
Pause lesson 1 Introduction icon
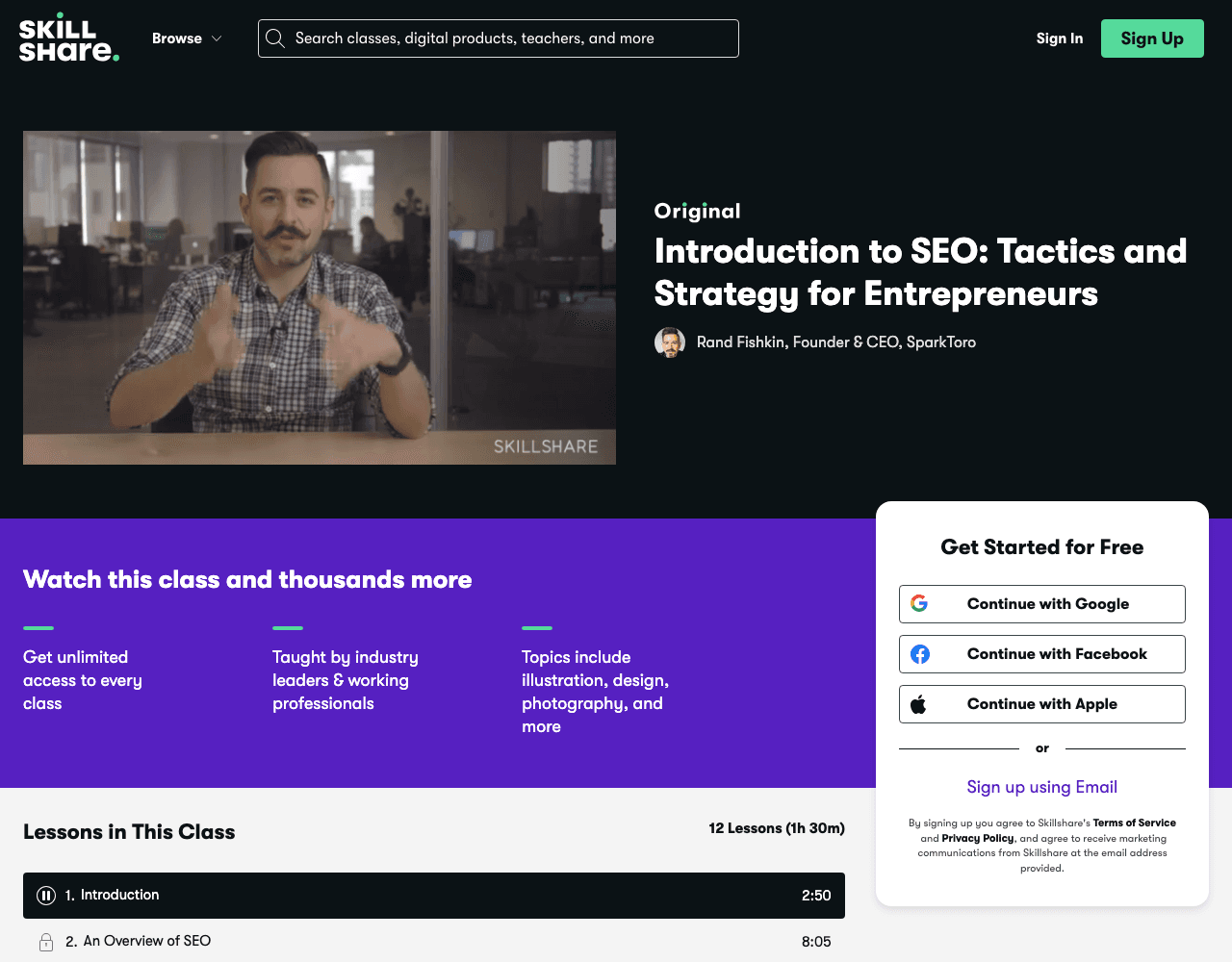[46, 896]
